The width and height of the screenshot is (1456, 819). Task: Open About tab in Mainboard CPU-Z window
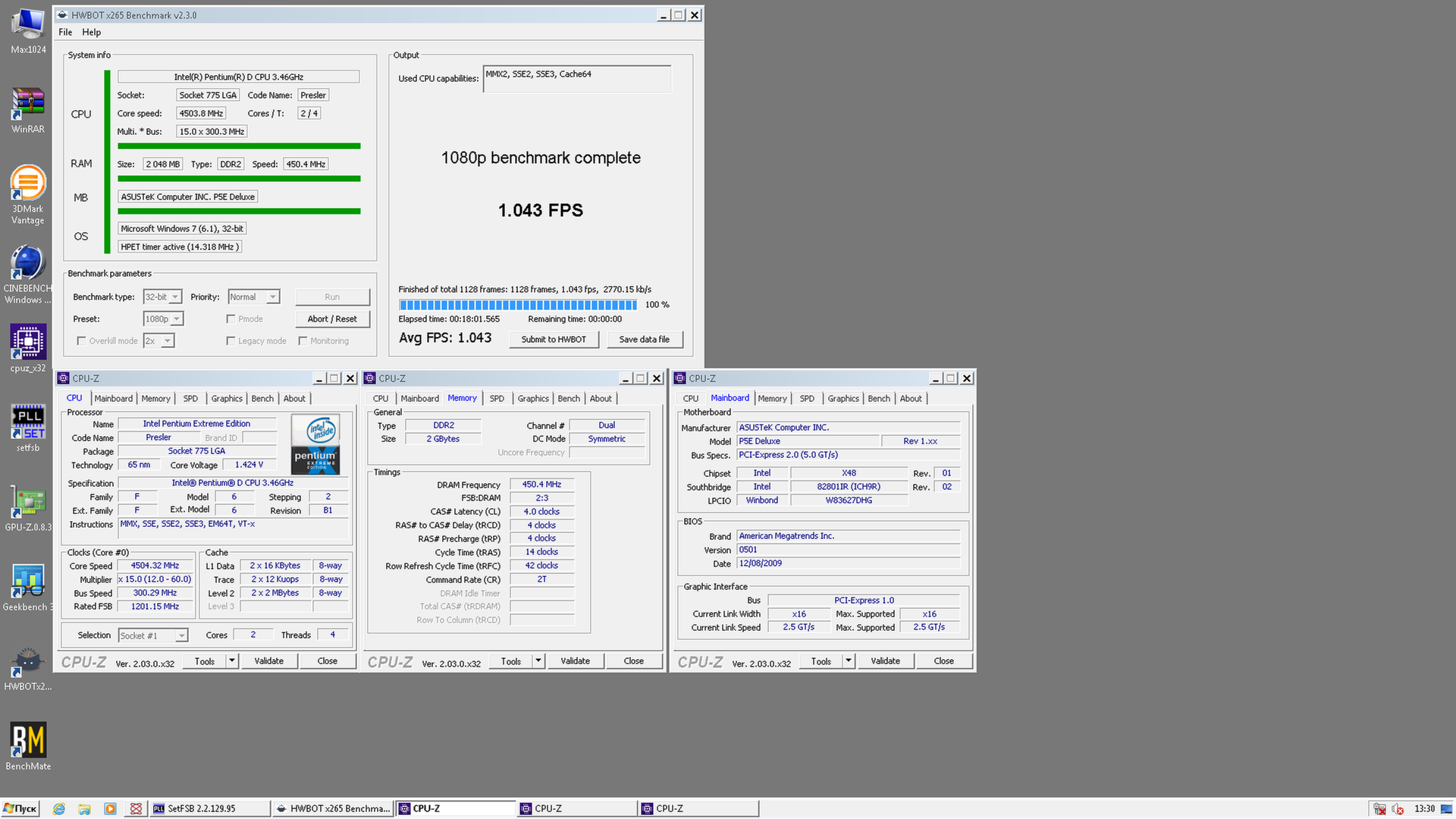(x=911, y=399)
